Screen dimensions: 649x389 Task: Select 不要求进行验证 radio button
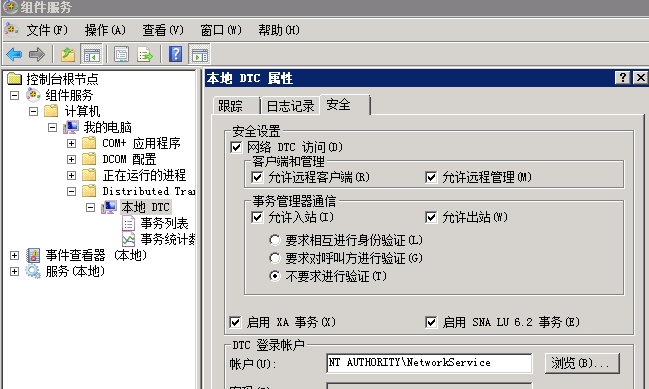pos(274,276)
